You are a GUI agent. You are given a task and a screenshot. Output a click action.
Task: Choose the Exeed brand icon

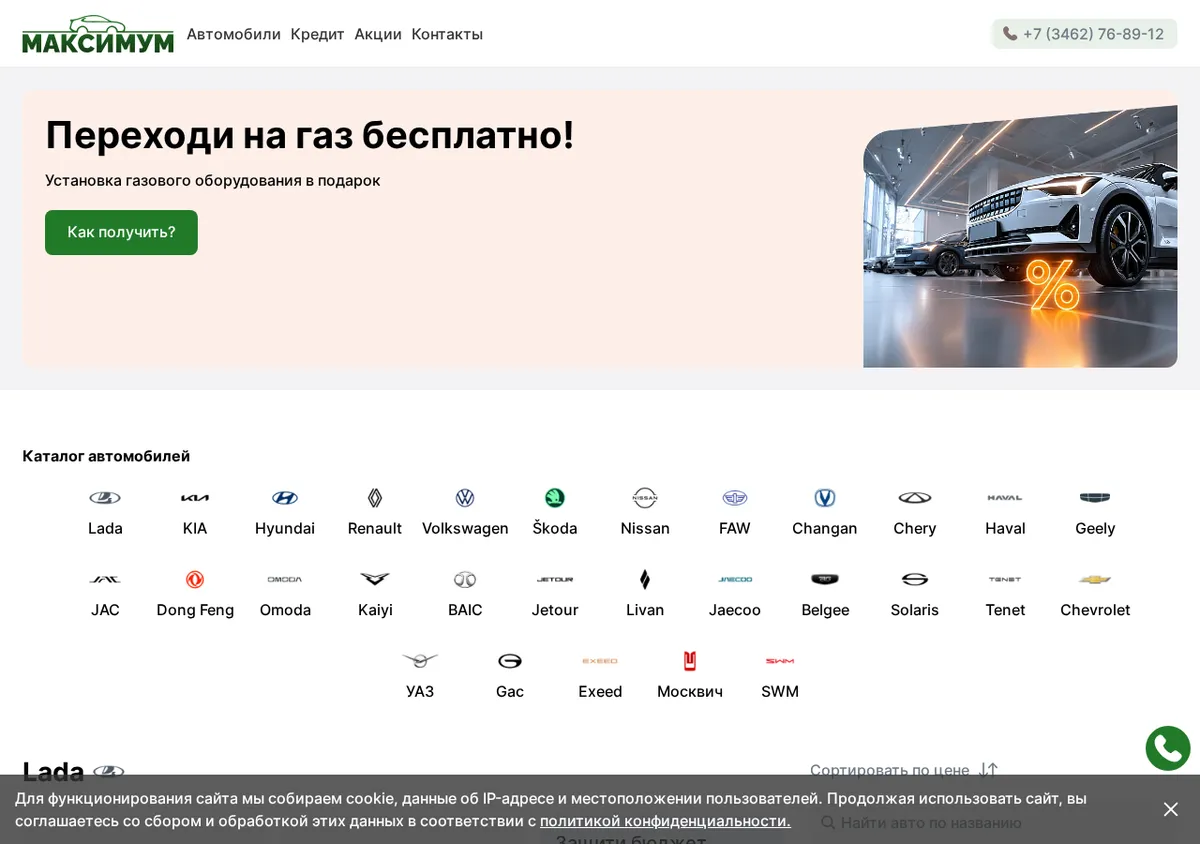pyautogui.click(x=600, y=661)
